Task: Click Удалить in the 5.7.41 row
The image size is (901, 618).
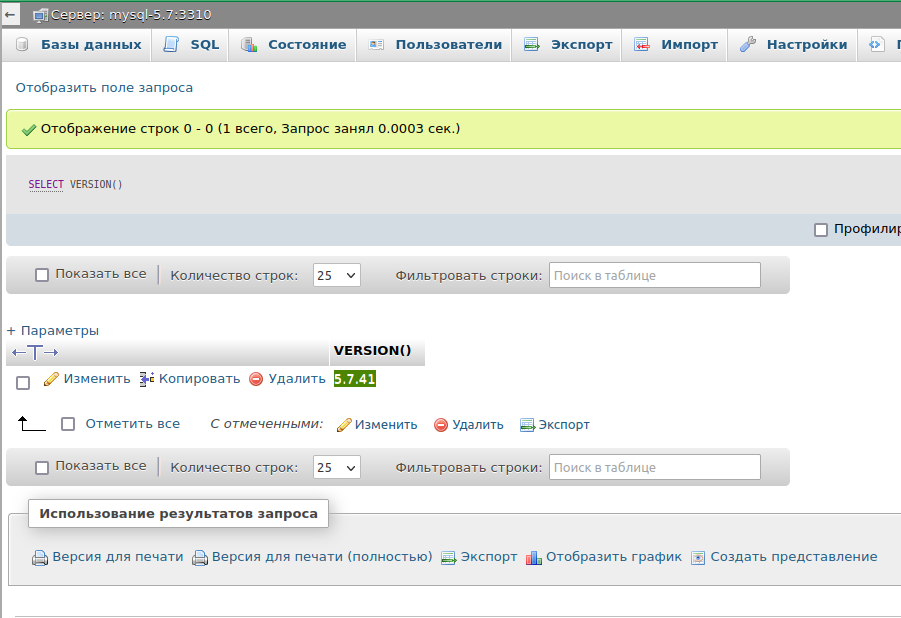Action: point(297,379)
